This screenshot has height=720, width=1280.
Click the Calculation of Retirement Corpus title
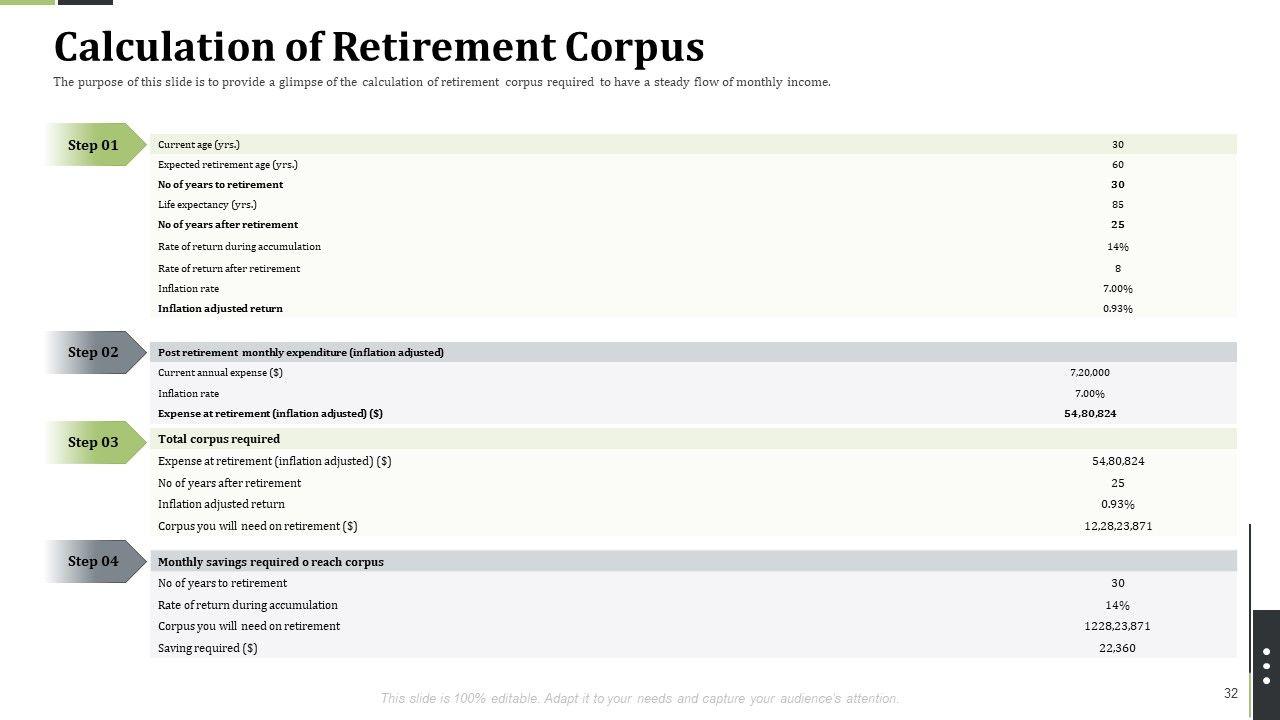tap(379, 47)
